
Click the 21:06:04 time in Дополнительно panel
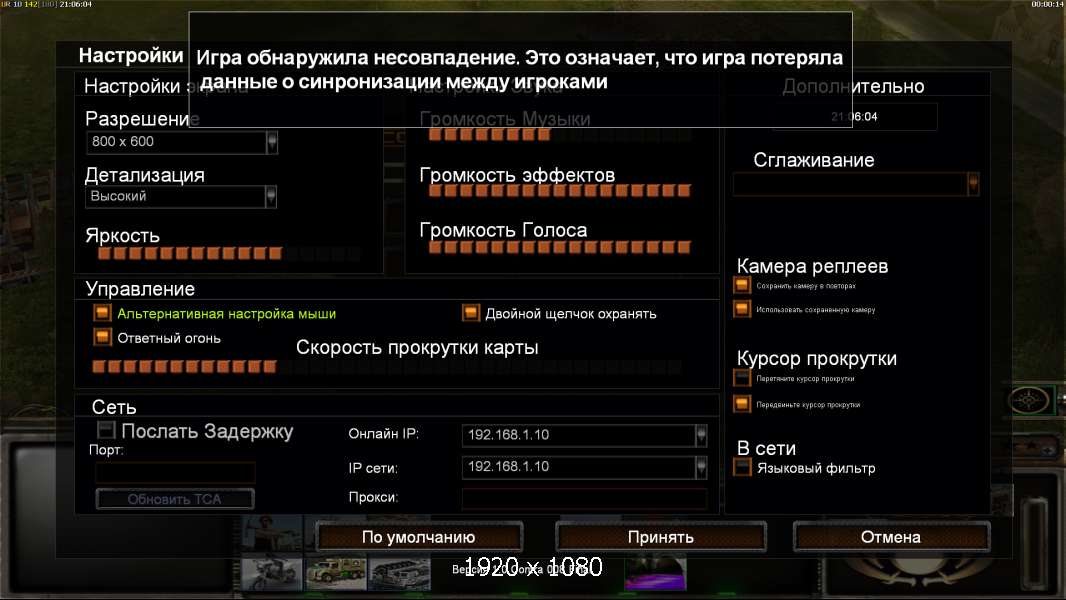854,116
